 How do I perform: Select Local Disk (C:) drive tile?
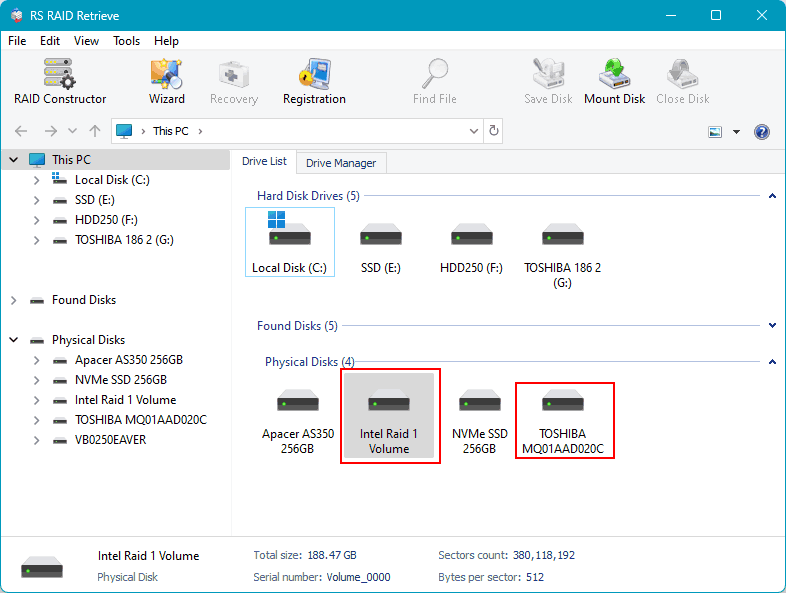(290, 242)
